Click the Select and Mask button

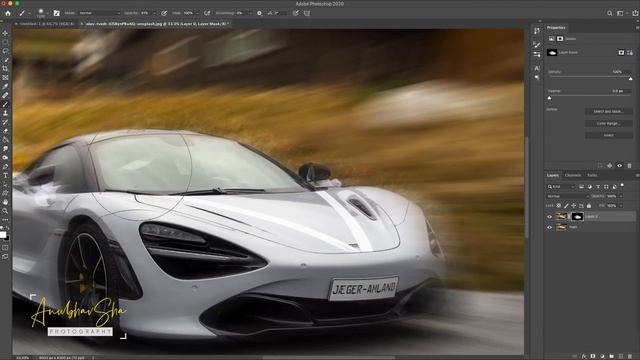608,111
